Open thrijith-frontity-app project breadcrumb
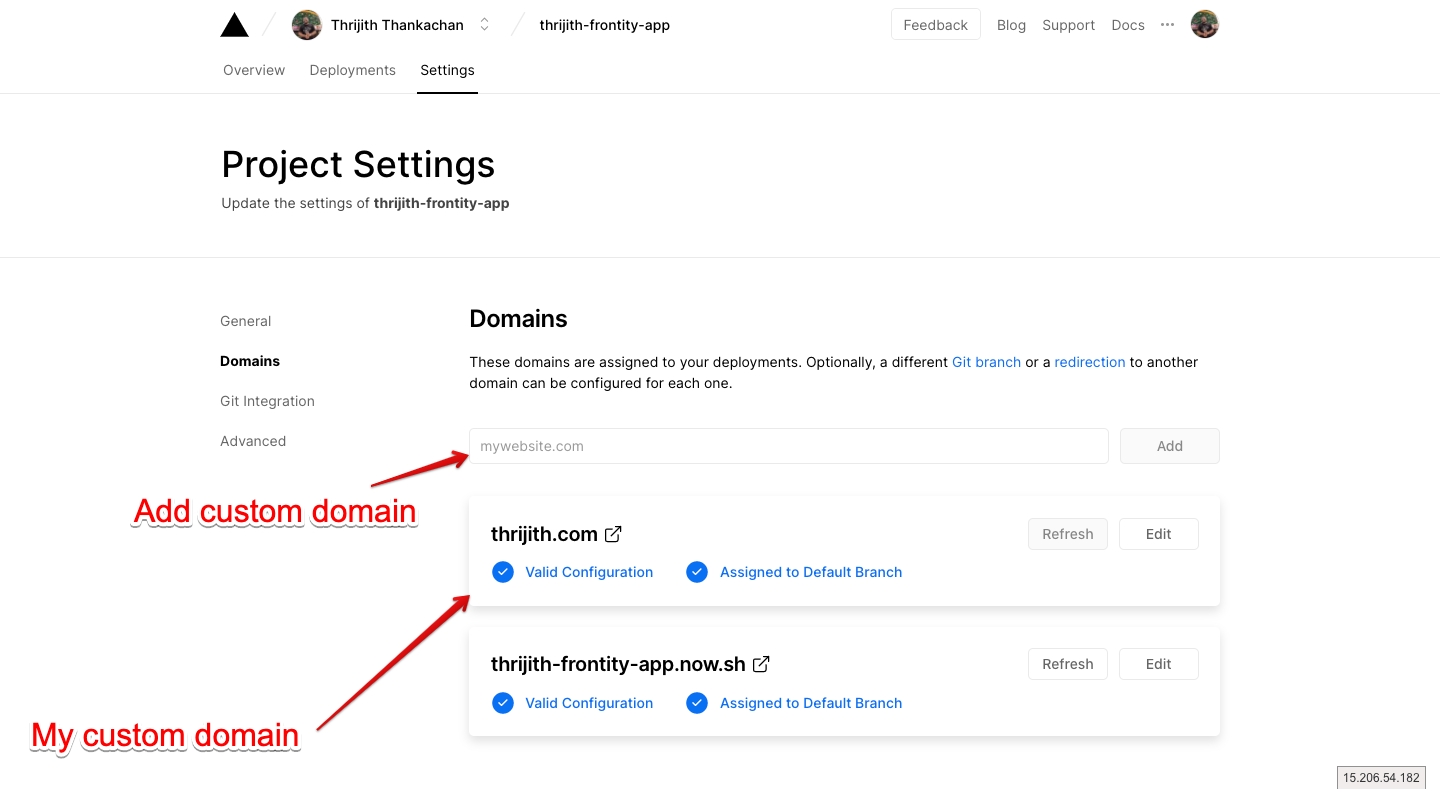The height and width of the screenshot is (789, 1440). click(x=605, y=25)
